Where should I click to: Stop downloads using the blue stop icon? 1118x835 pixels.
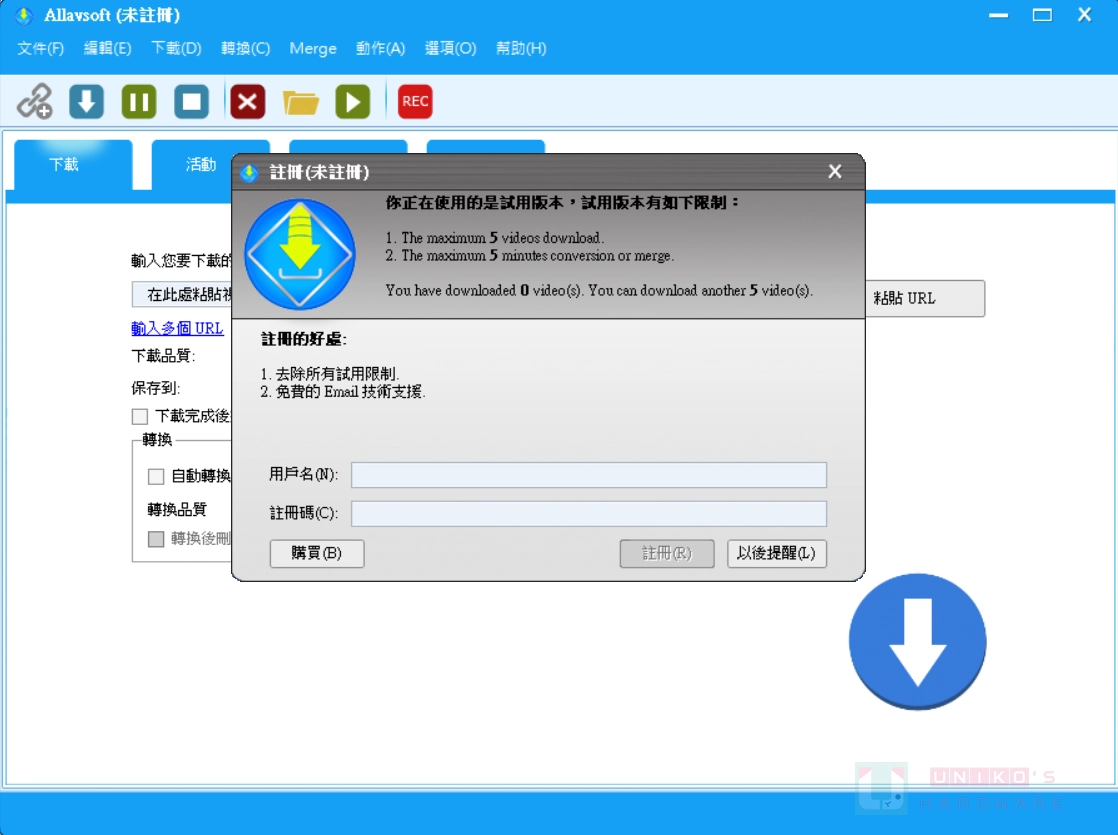191,101
